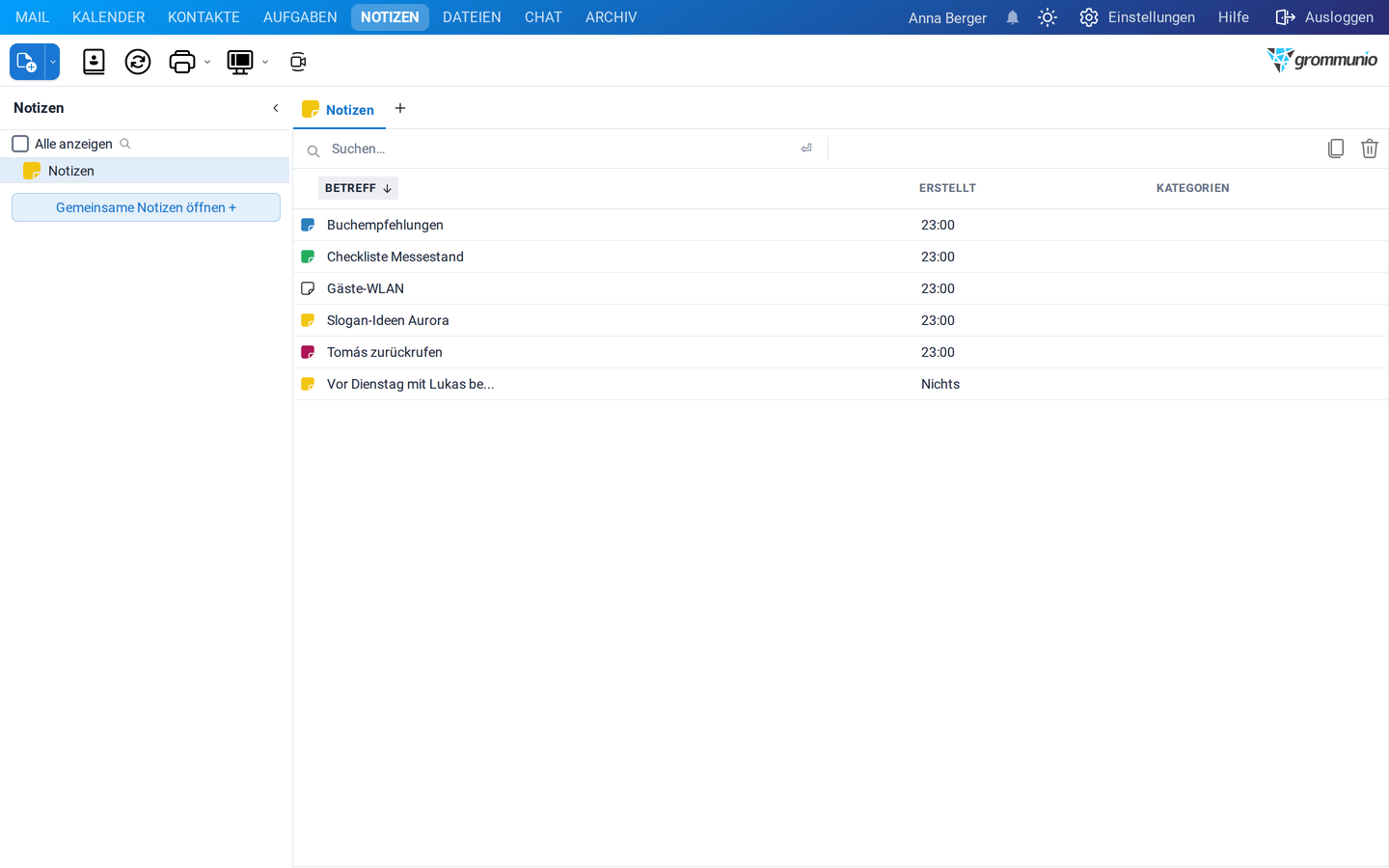Click the new note icon button
The width and height of the screenshot is (1389, 868).
click(27, 62)
